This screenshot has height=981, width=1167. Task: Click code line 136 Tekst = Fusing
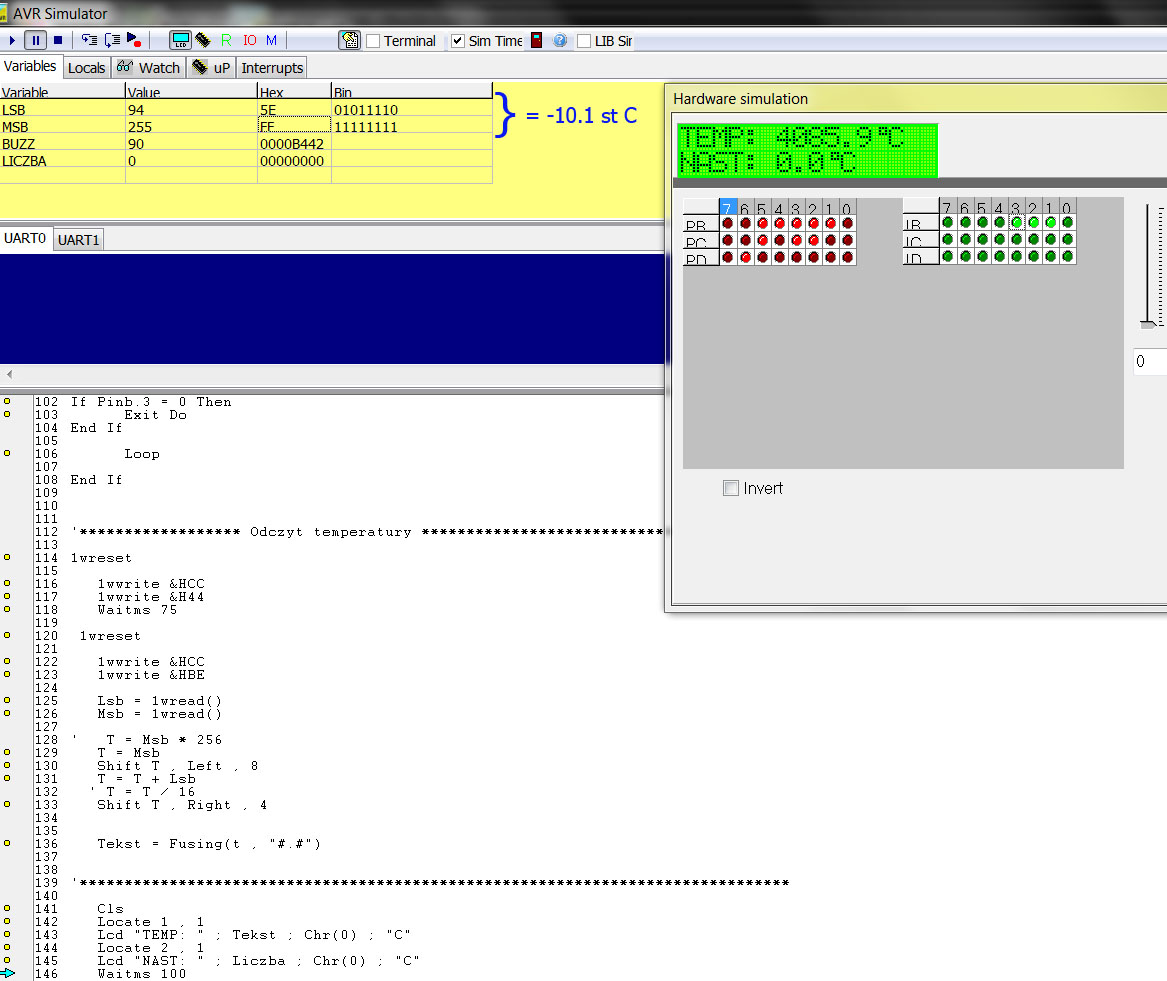click(208, 844)
